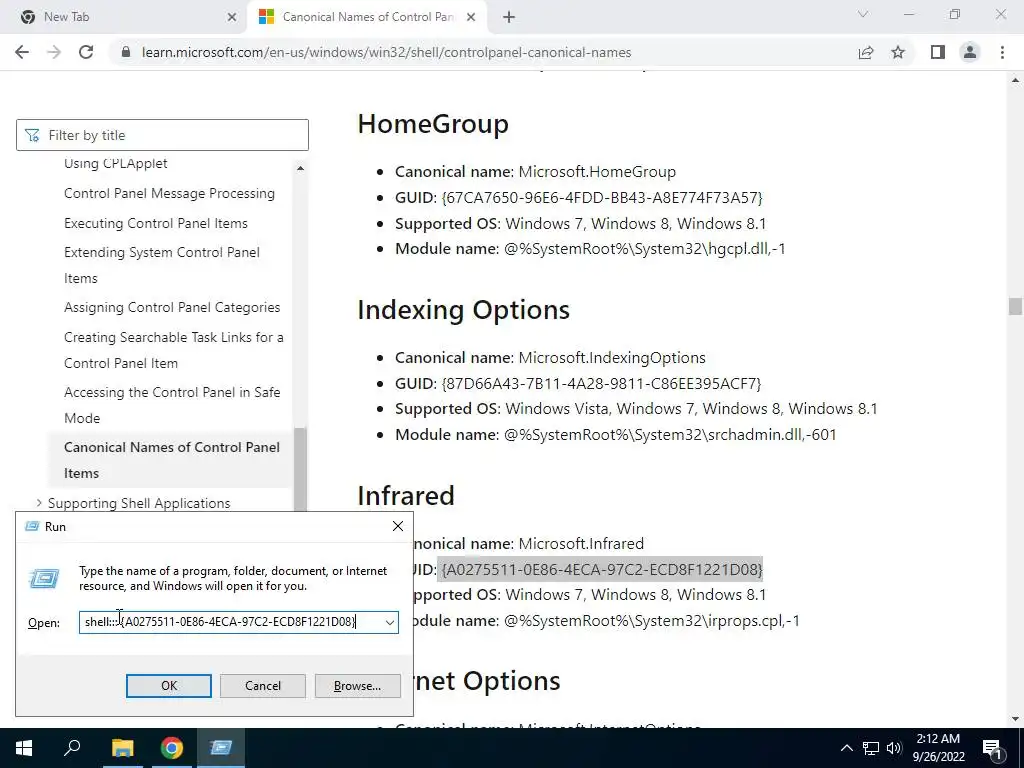Screen dimensions: 1024x768
Task: Open the Chrome profile avatar
Action: [970, 52]
